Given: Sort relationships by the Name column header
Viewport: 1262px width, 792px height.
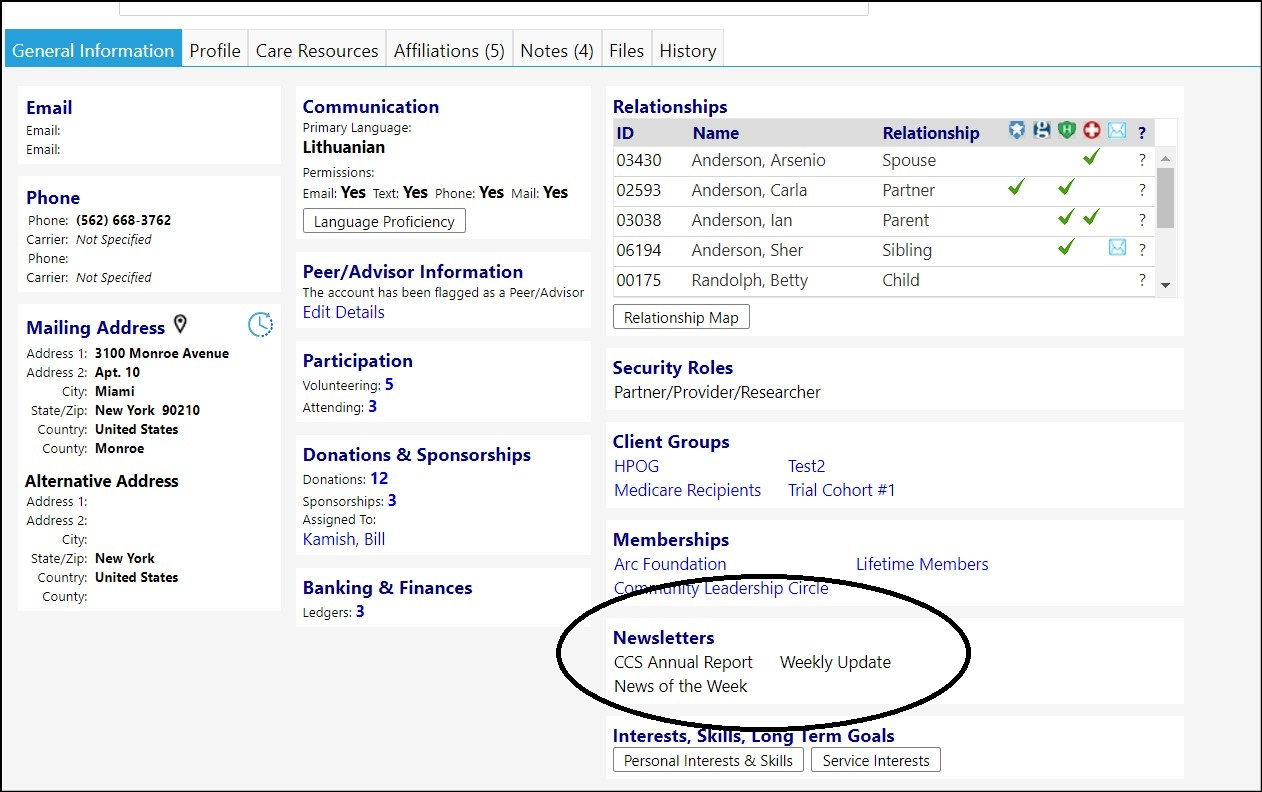Looking at the screenshot, I should (x=716, y=133).
